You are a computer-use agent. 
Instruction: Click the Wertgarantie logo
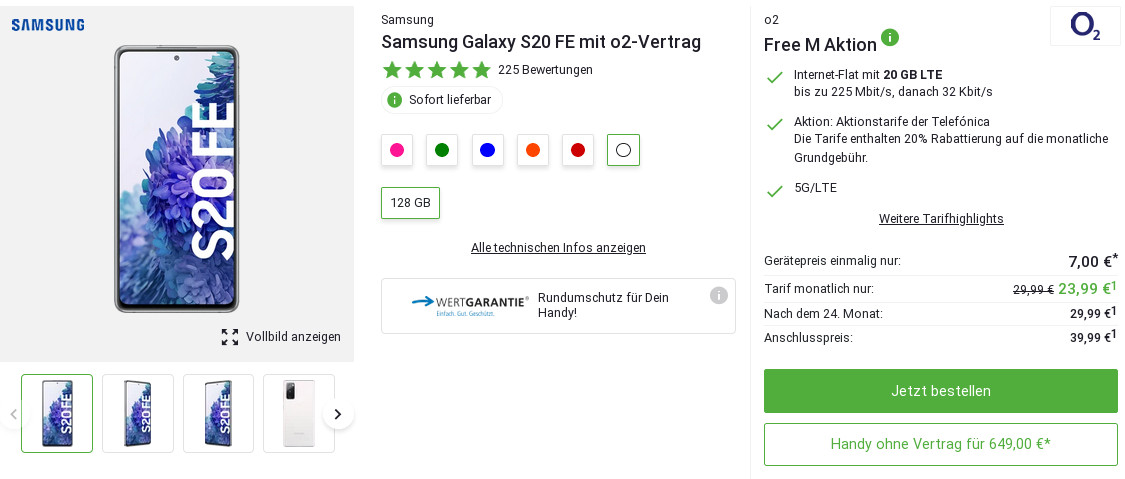point(470,305)
